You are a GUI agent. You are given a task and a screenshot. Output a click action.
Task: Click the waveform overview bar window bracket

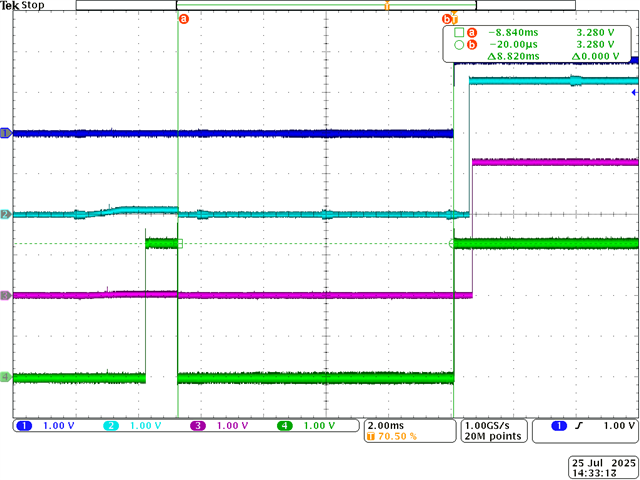pos(326,5)
